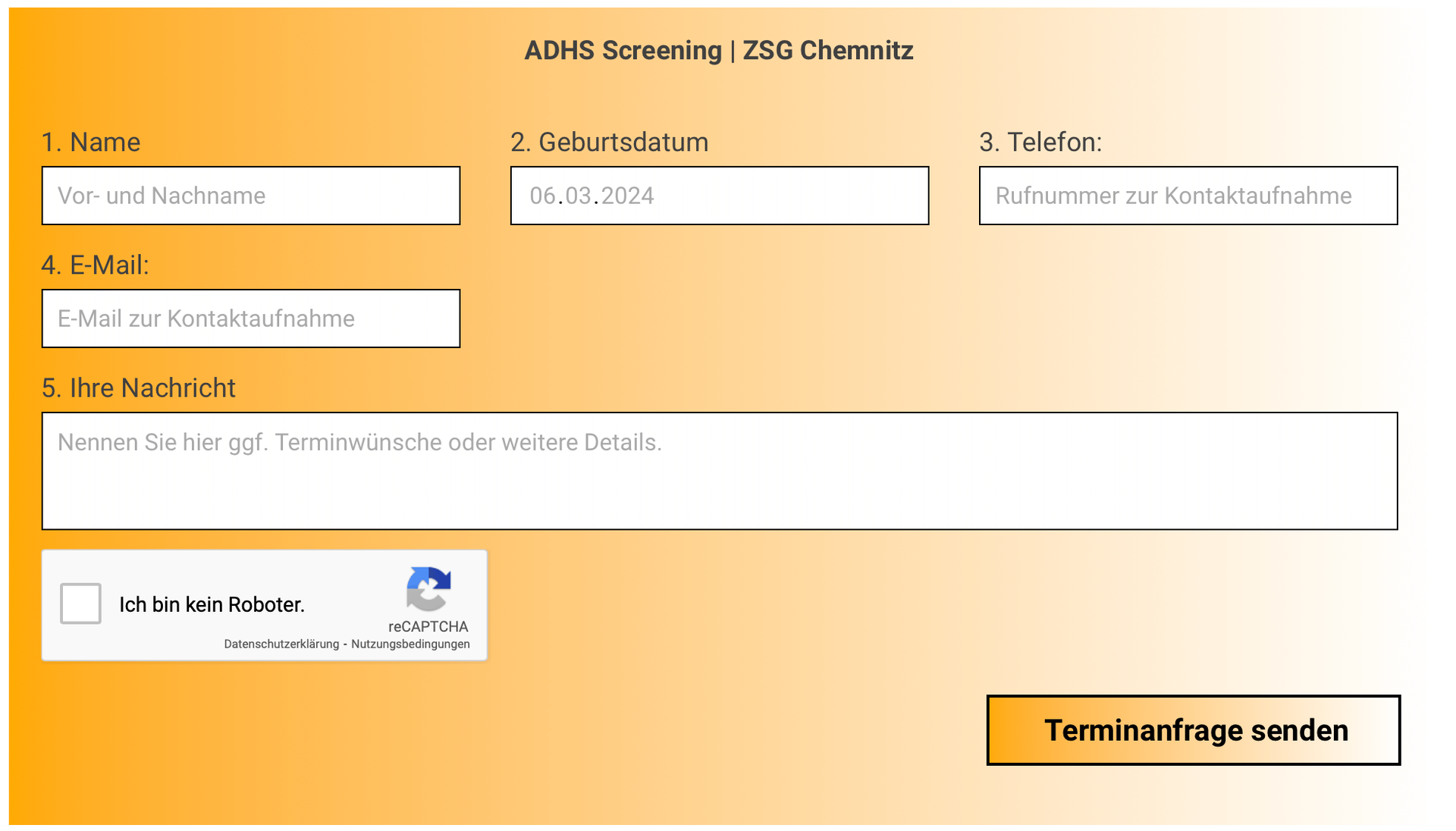
Task: Click the 'Ich bin kein Roboter.' text
Action: [x=212, y=604]
